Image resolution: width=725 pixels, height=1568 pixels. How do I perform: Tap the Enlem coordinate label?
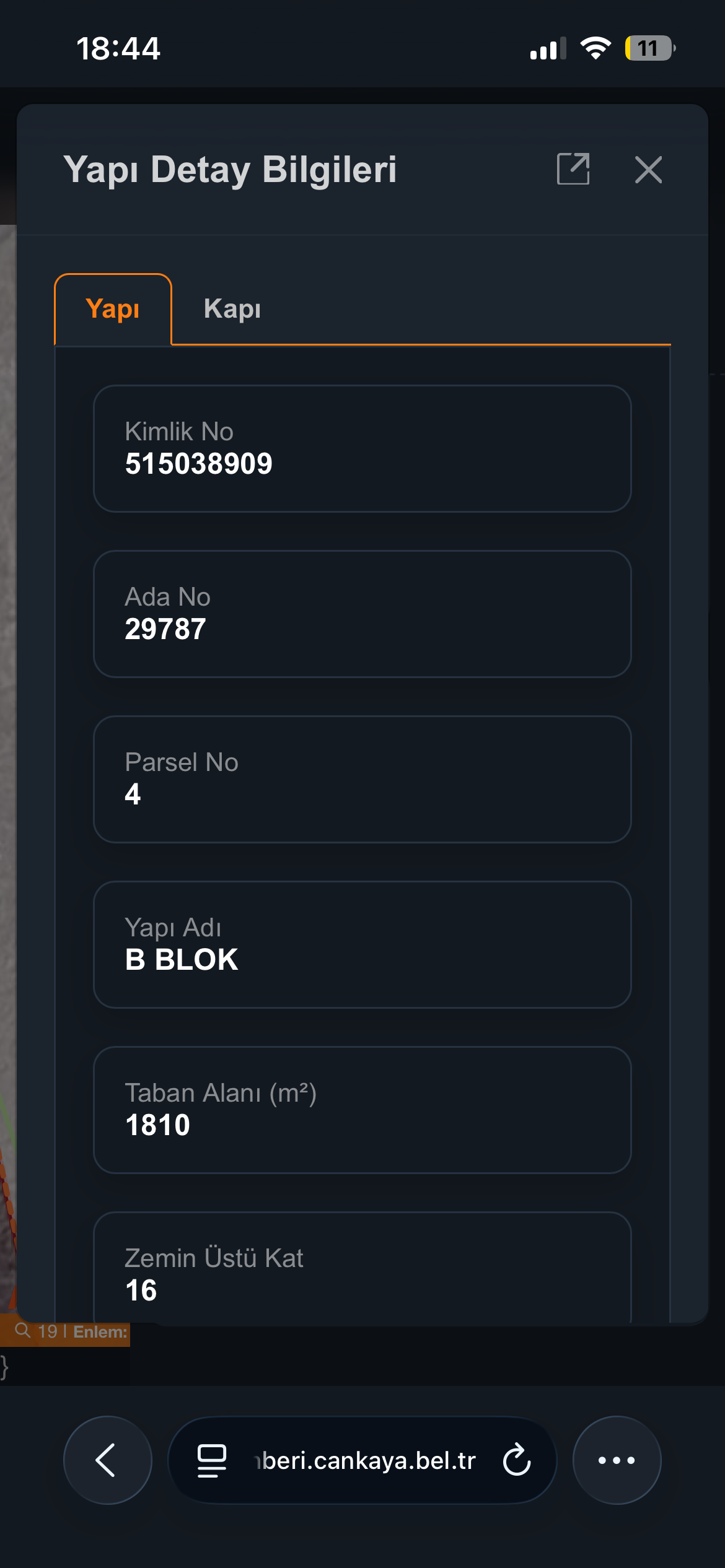100,1331
